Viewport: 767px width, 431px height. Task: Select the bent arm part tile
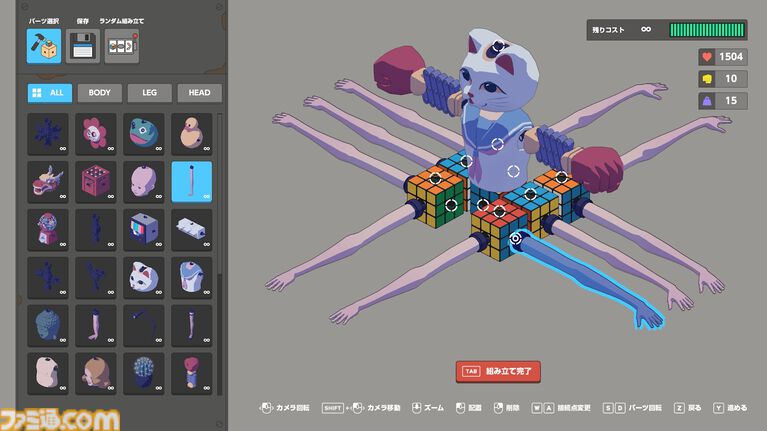[96, 326]
